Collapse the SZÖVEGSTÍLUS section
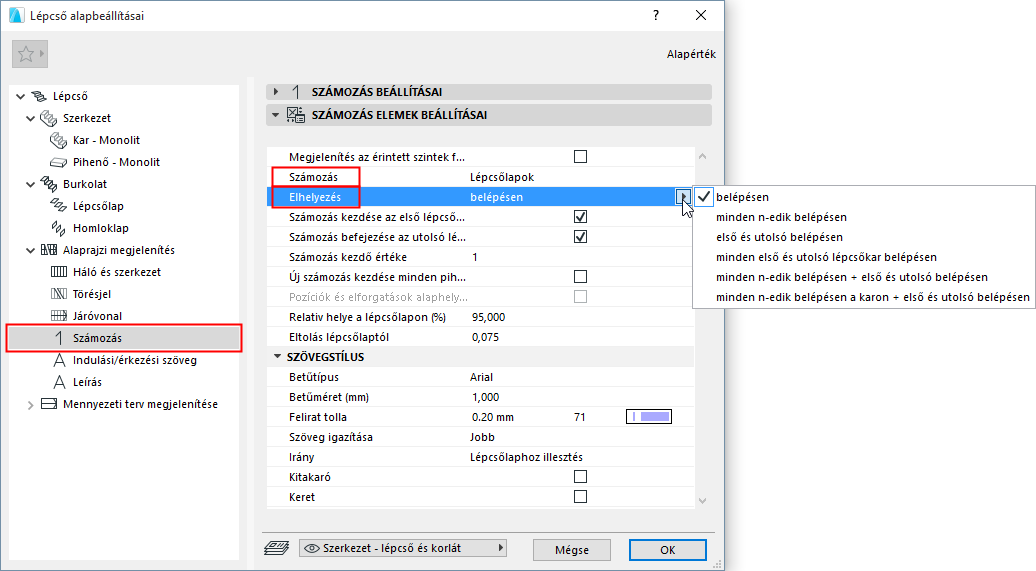Screen dimensions: 1036x571 point(278,356)
